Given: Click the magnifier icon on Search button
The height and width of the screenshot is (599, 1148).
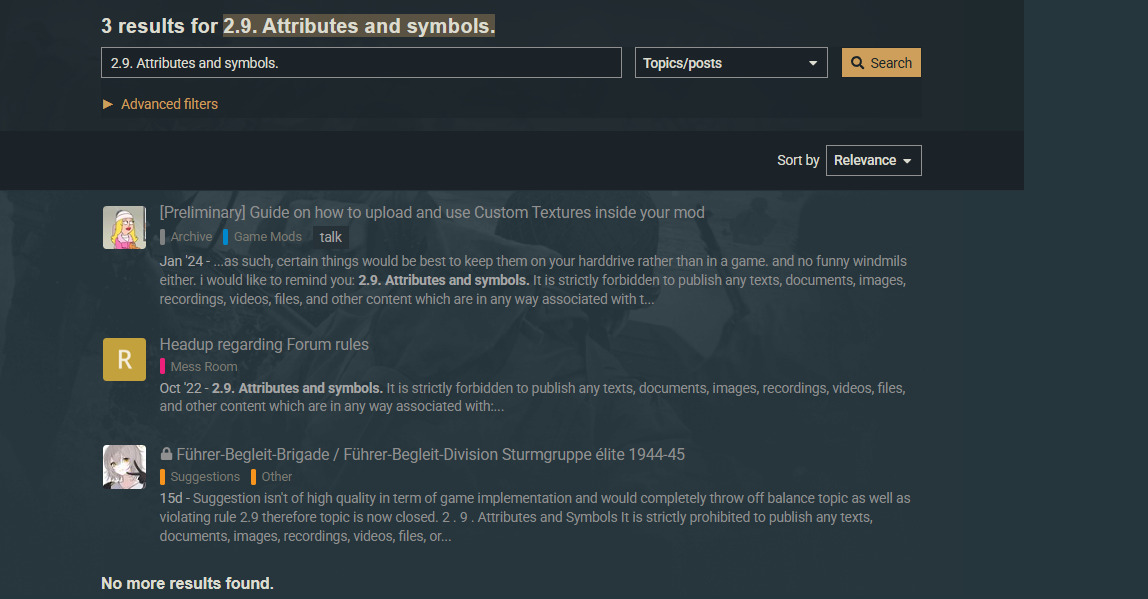Looking at the screenshot, I should (x=857, y=63).
